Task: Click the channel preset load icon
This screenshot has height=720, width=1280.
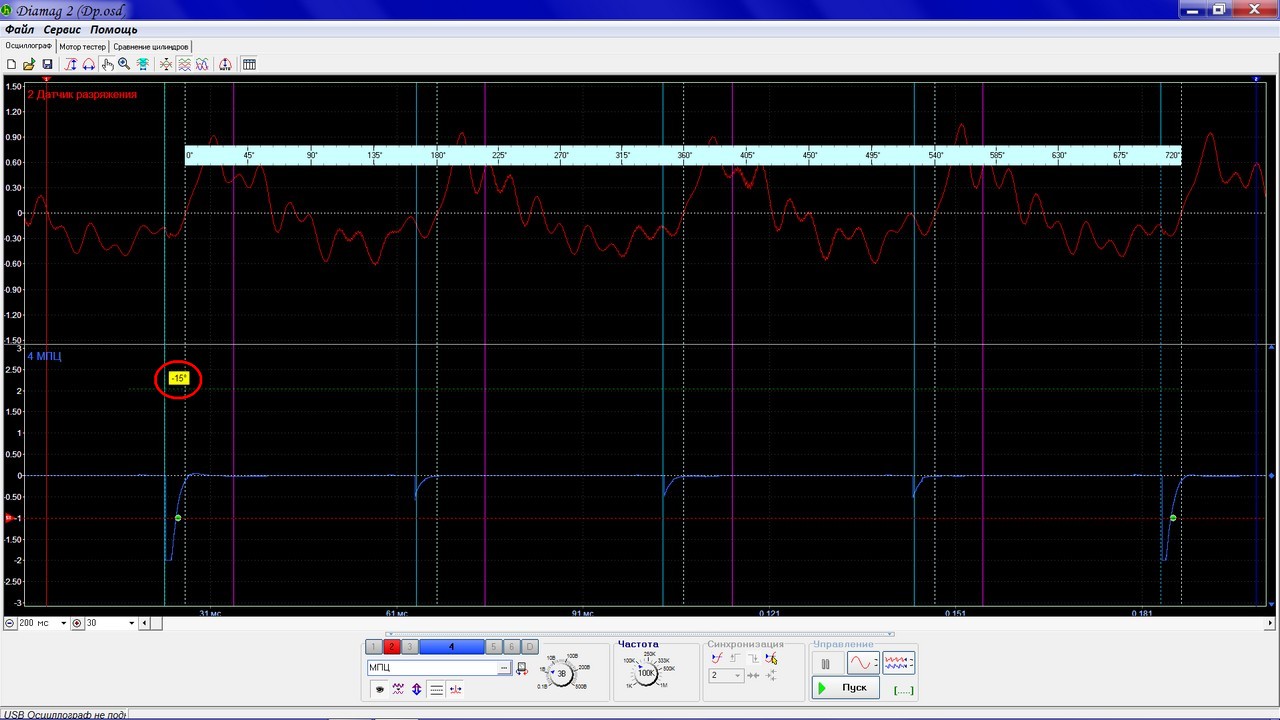Action: [521, 668]
